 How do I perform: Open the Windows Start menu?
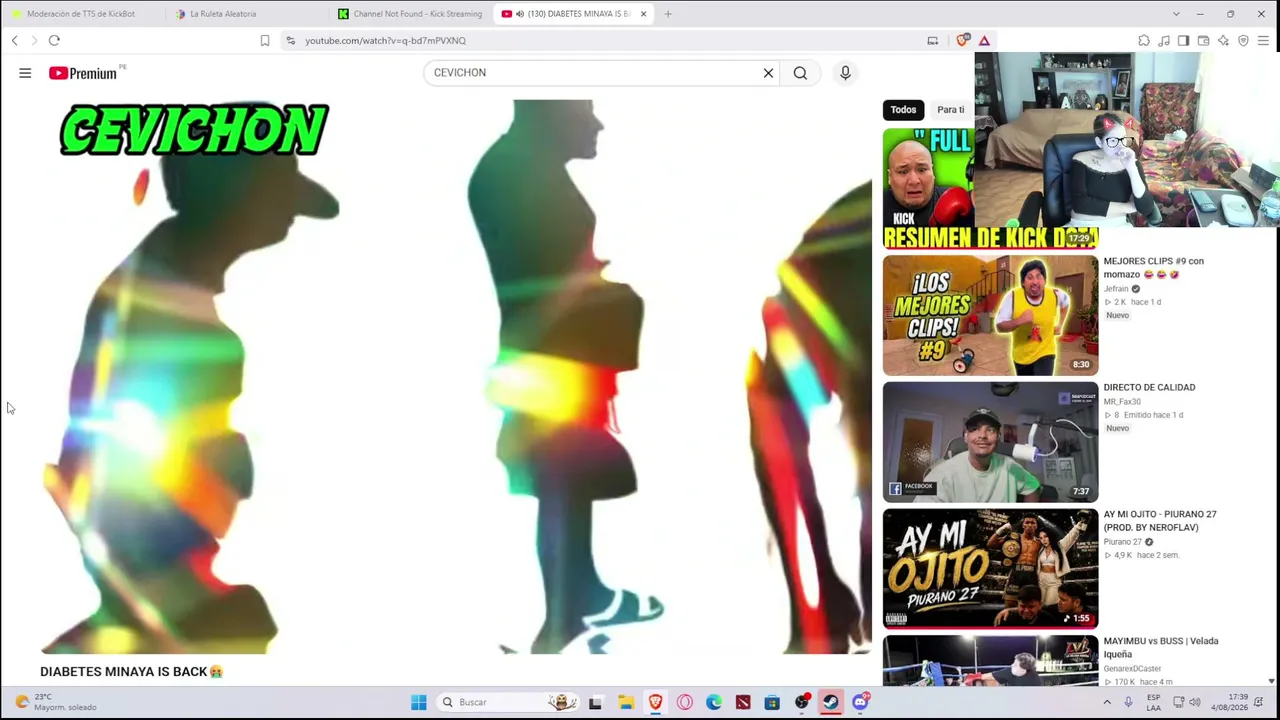(x=418, y=703)
